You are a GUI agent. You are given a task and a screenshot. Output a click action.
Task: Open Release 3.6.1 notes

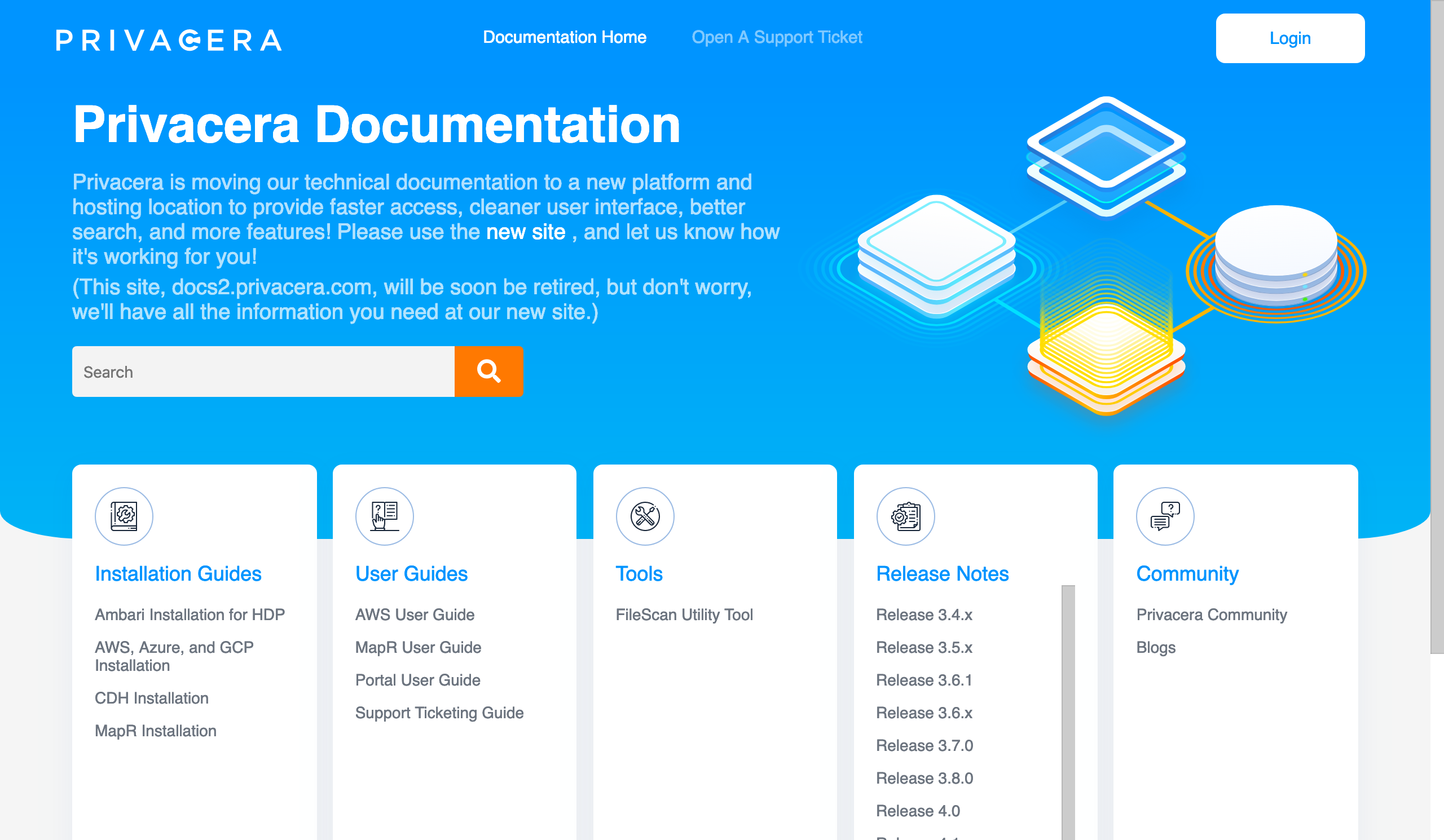pyautogui.click(x=924, y=680)
